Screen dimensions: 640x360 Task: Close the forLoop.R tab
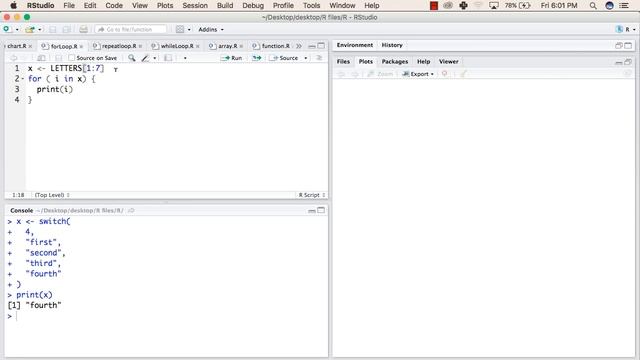(x=81, y=47)
